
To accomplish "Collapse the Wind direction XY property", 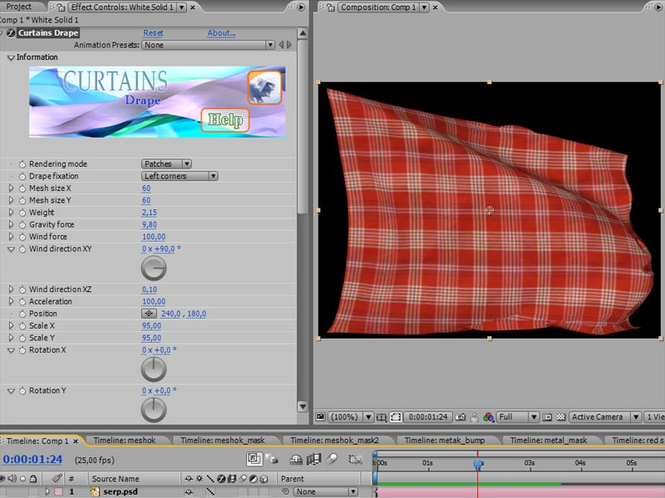I will (11, 249).
